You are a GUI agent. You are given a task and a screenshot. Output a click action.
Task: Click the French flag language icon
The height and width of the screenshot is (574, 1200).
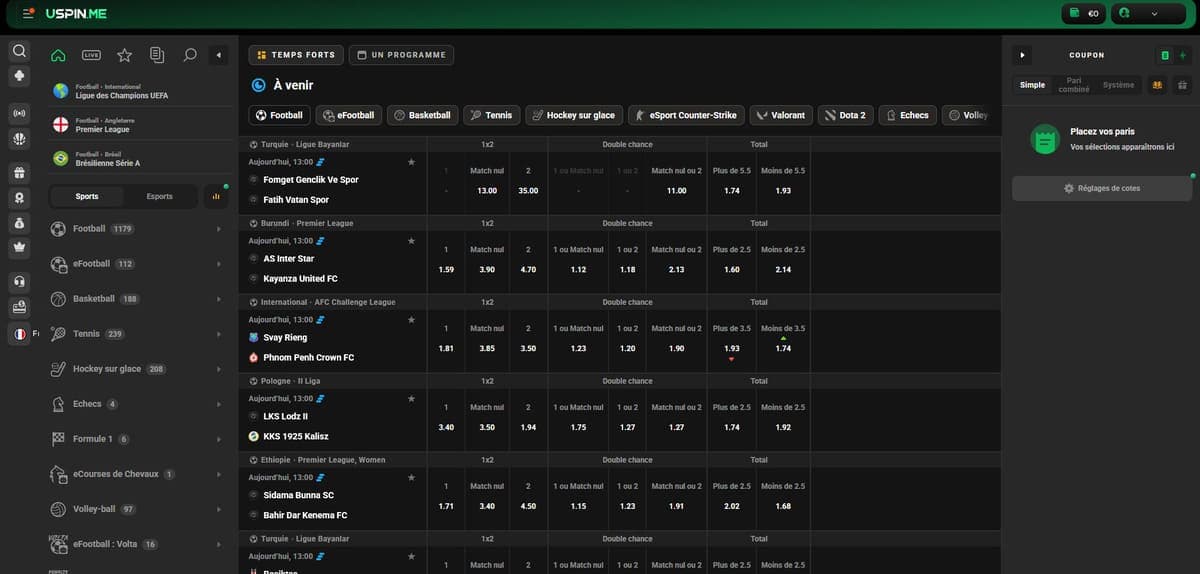20,334
